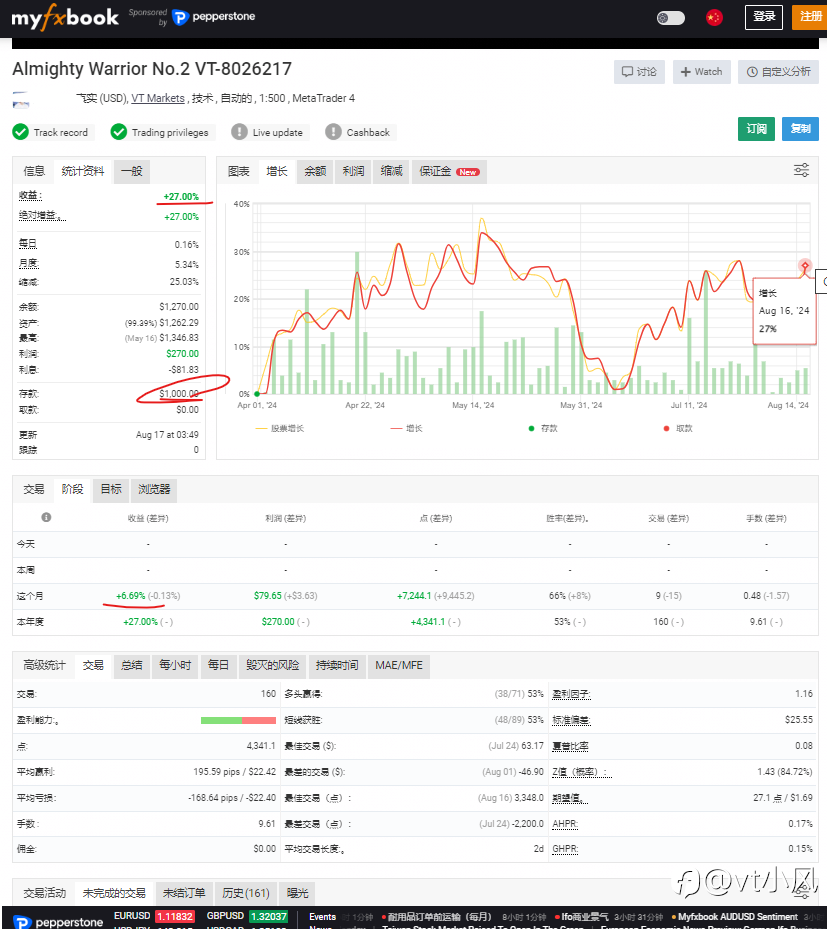Open the 持续时间 duration tab
This screenshot has width=827, height=929.
point(337,665)
